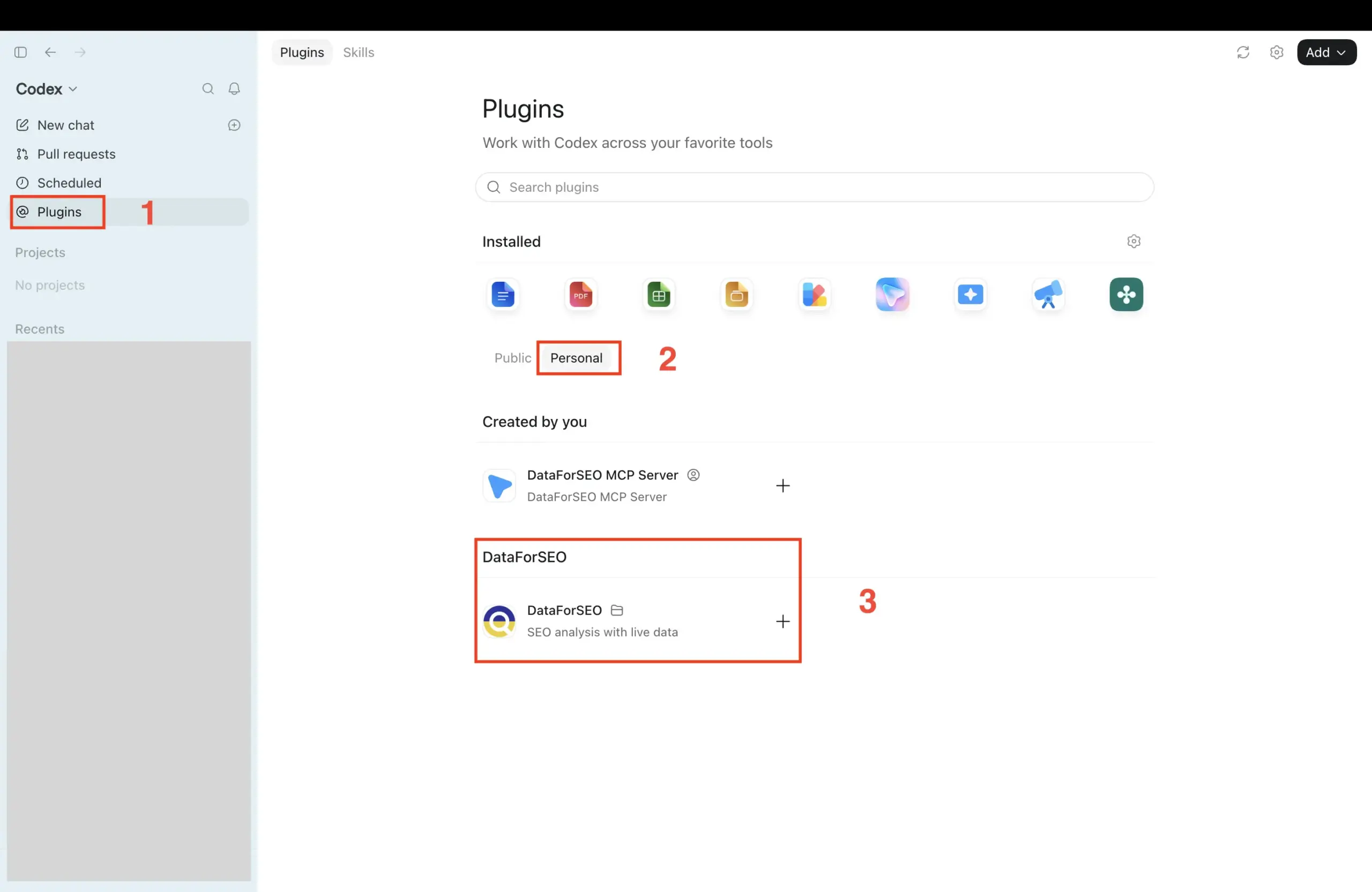
Task: Open Installed section settings gear
Action: pyautogui.click(x=1134, y=242)
